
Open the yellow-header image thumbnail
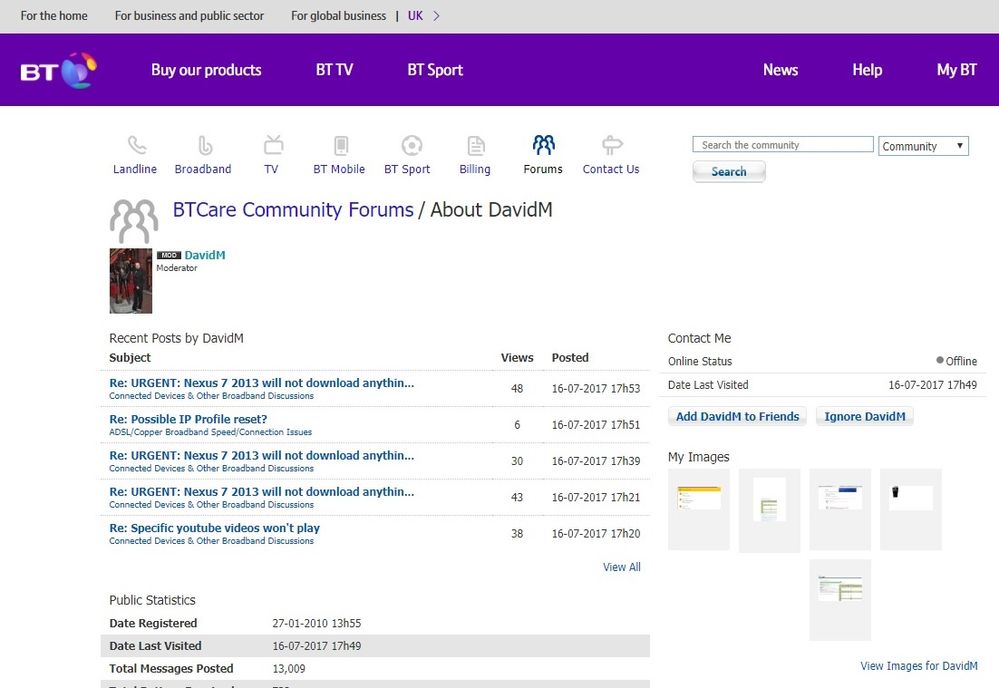(699, 509)
